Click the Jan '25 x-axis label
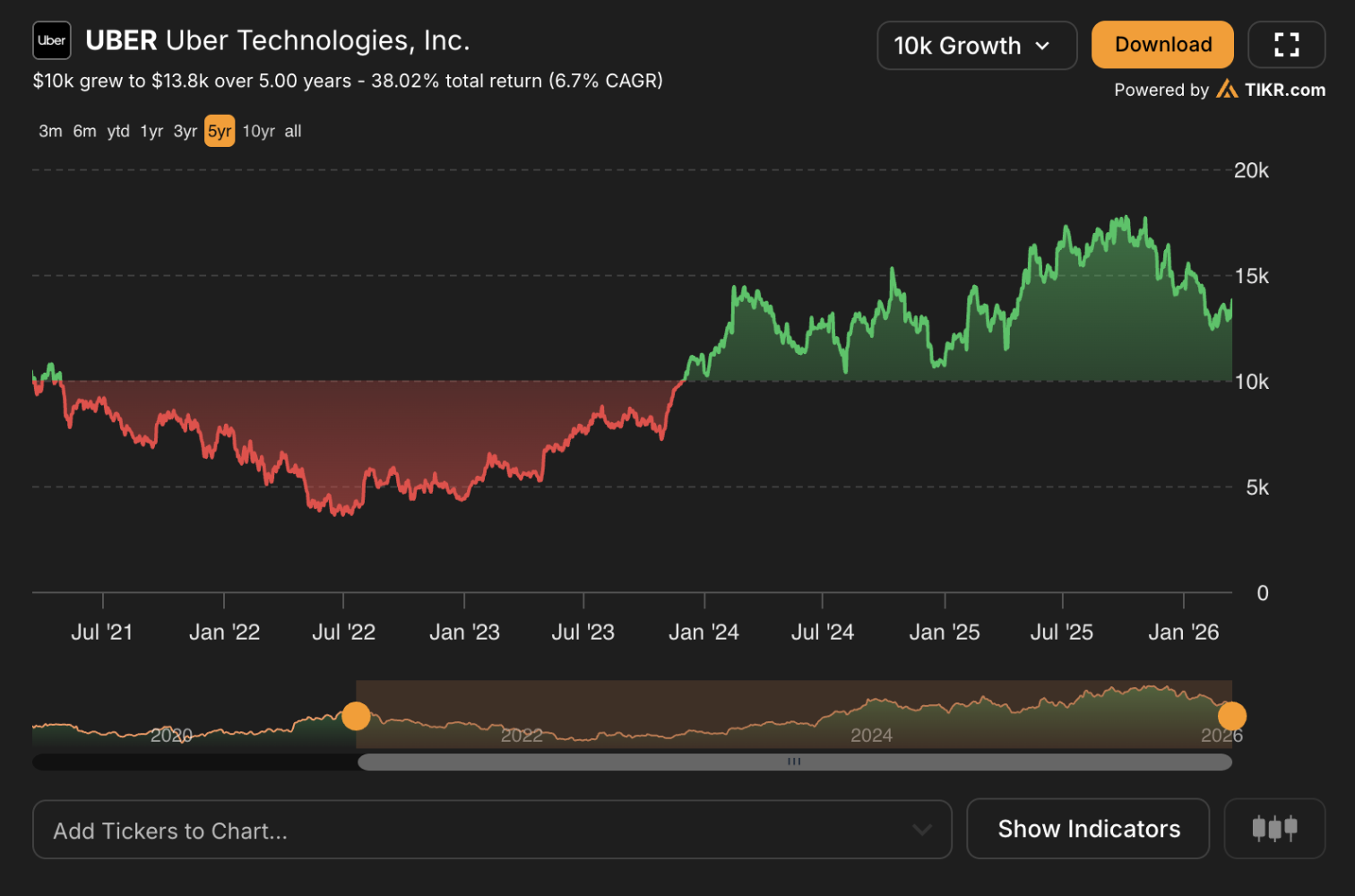This screenshot has width=1355, height=896. point(945,633)
